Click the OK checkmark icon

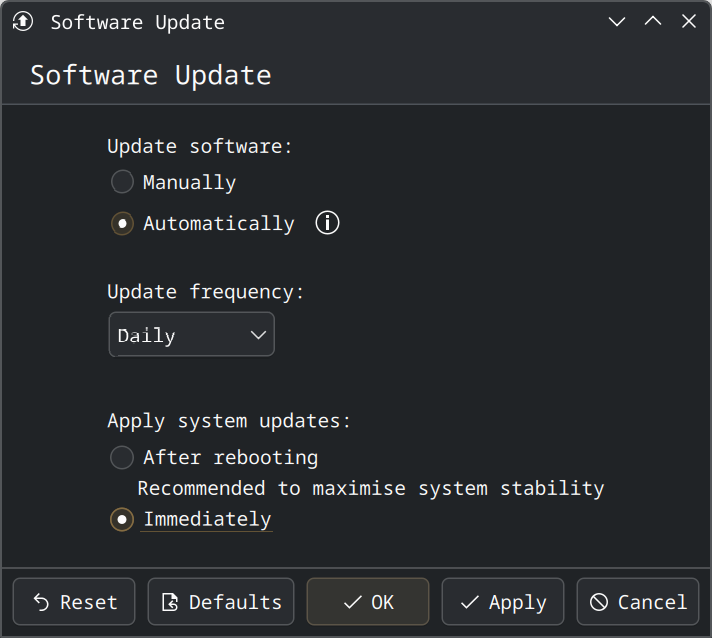[x=351, y=602]
